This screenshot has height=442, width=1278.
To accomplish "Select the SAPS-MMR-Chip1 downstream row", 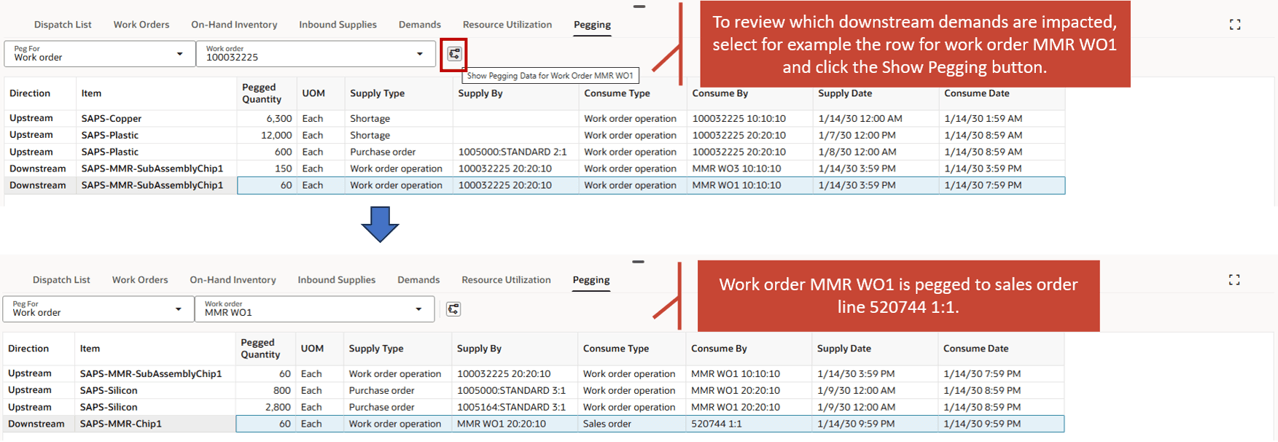I will click(534, 424).
